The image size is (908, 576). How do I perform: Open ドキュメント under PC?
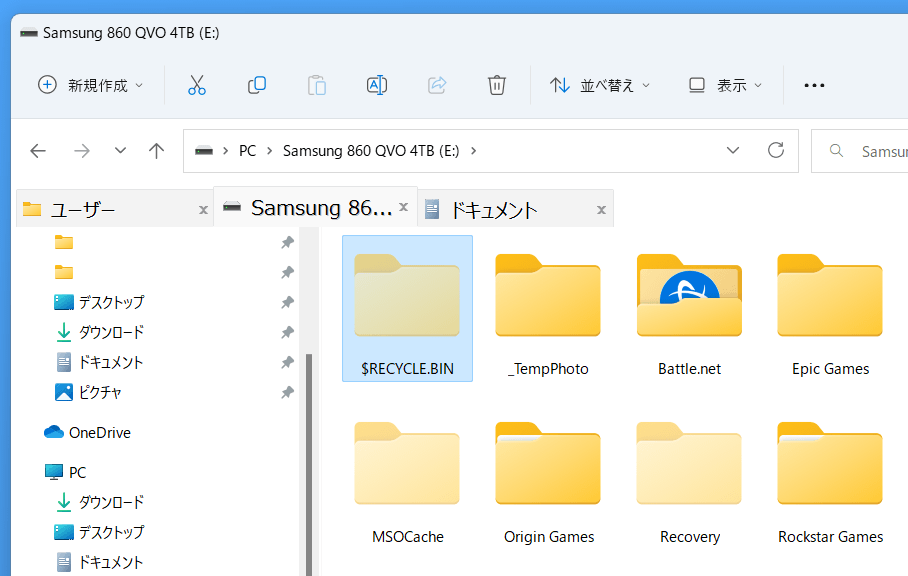click(98, 562)
